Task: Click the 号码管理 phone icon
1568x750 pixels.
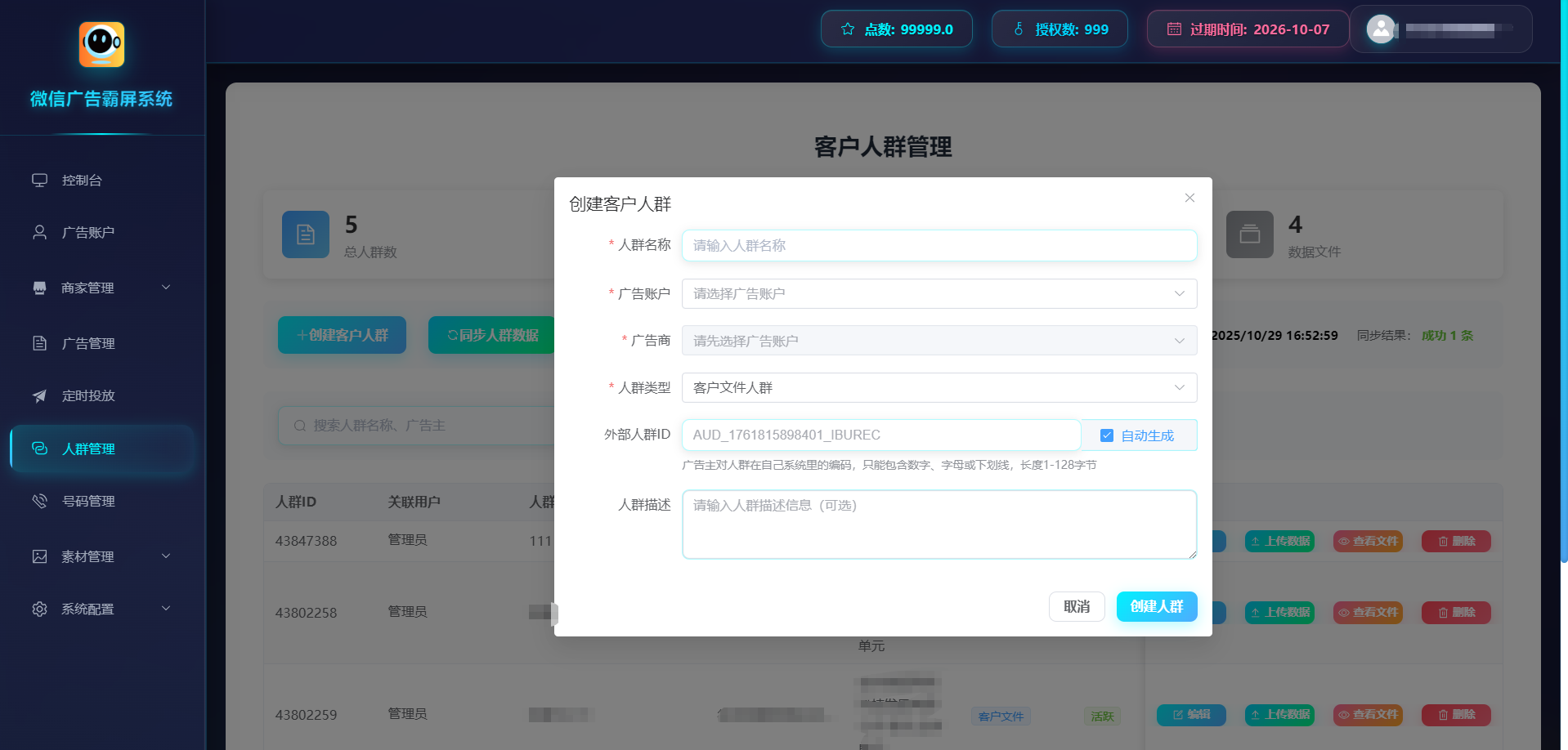Action: click(x=39, y=501)
